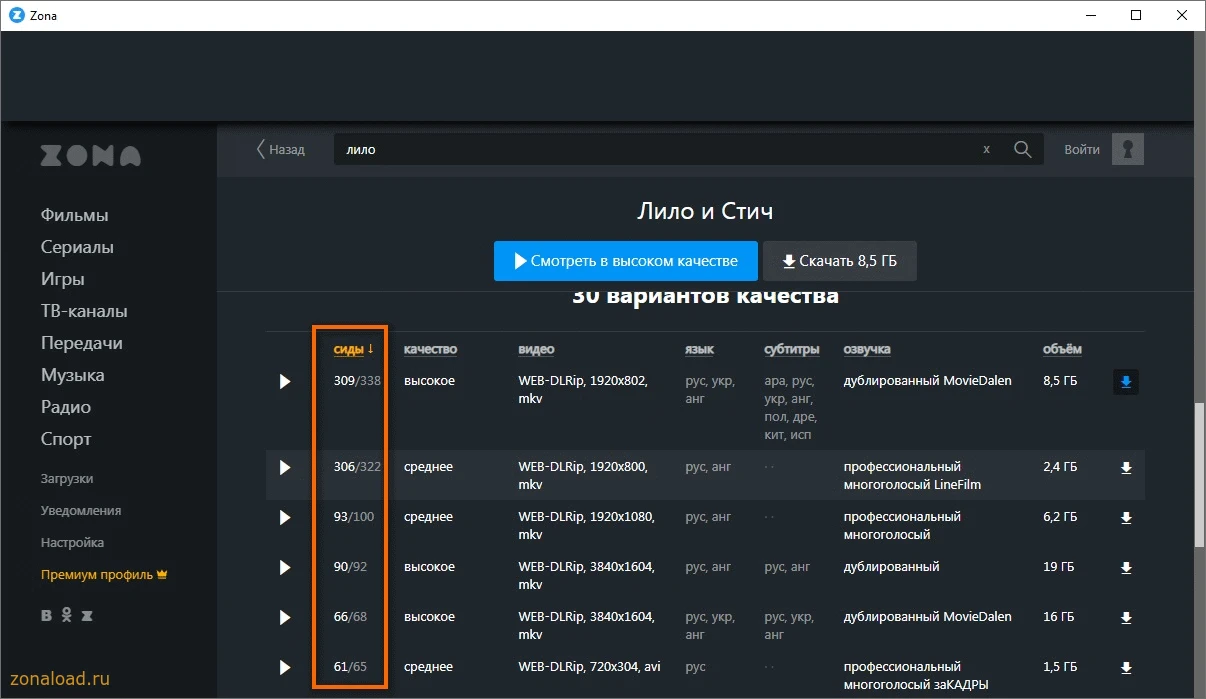Image resolution: width=1206 pixels, height=699 pixels.
Task: Download the 1,5 ГБ avi variant
Action: [x=1126, y=667]
